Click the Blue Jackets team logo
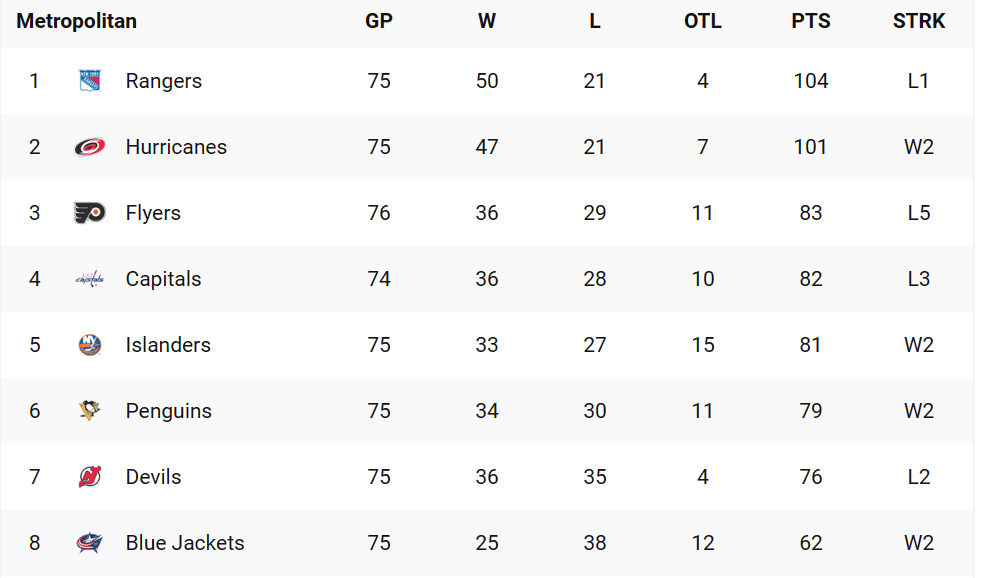The width and height of the screenshot is (983, 578). [x=90, y=543]
